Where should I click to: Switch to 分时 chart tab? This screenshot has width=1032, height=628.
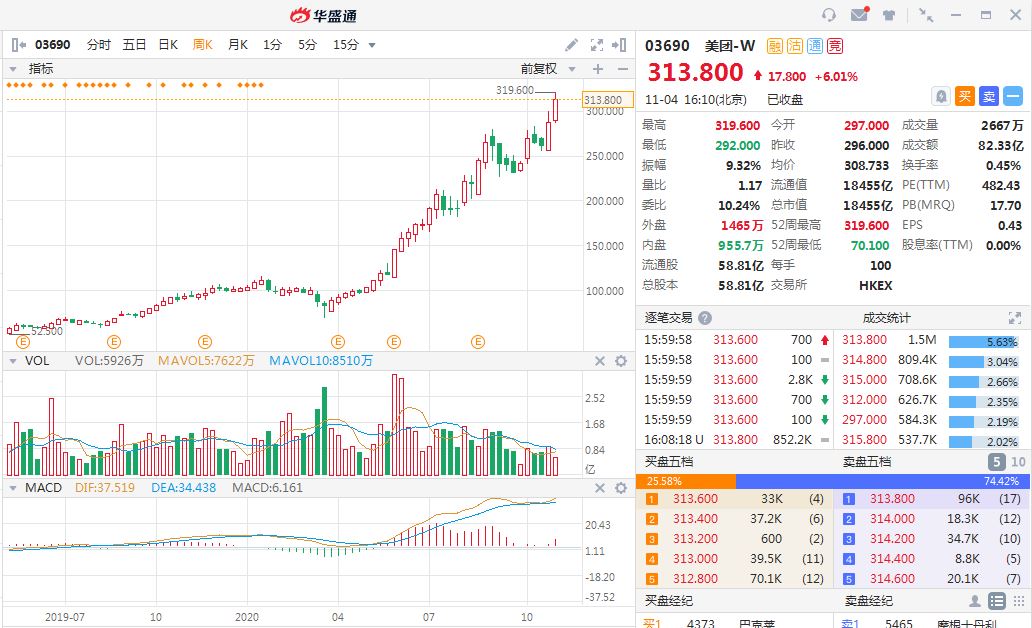coord(99,45)
